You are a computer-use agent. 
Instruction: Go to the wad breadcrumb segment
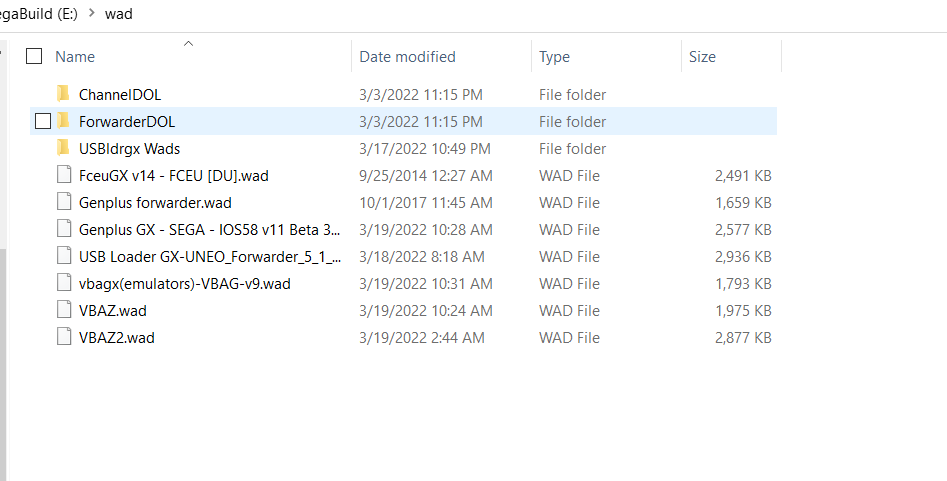tap(118, 13)
